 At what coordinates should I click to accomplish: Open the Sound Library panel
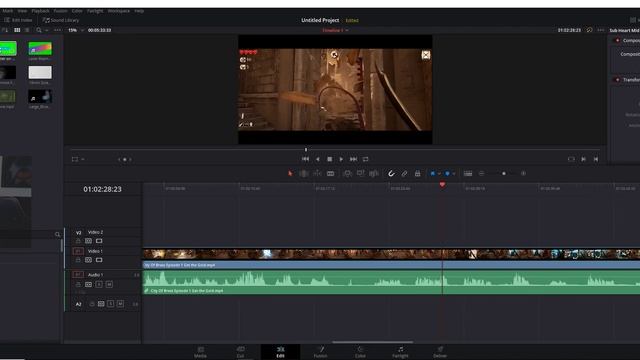pos(61,20)
